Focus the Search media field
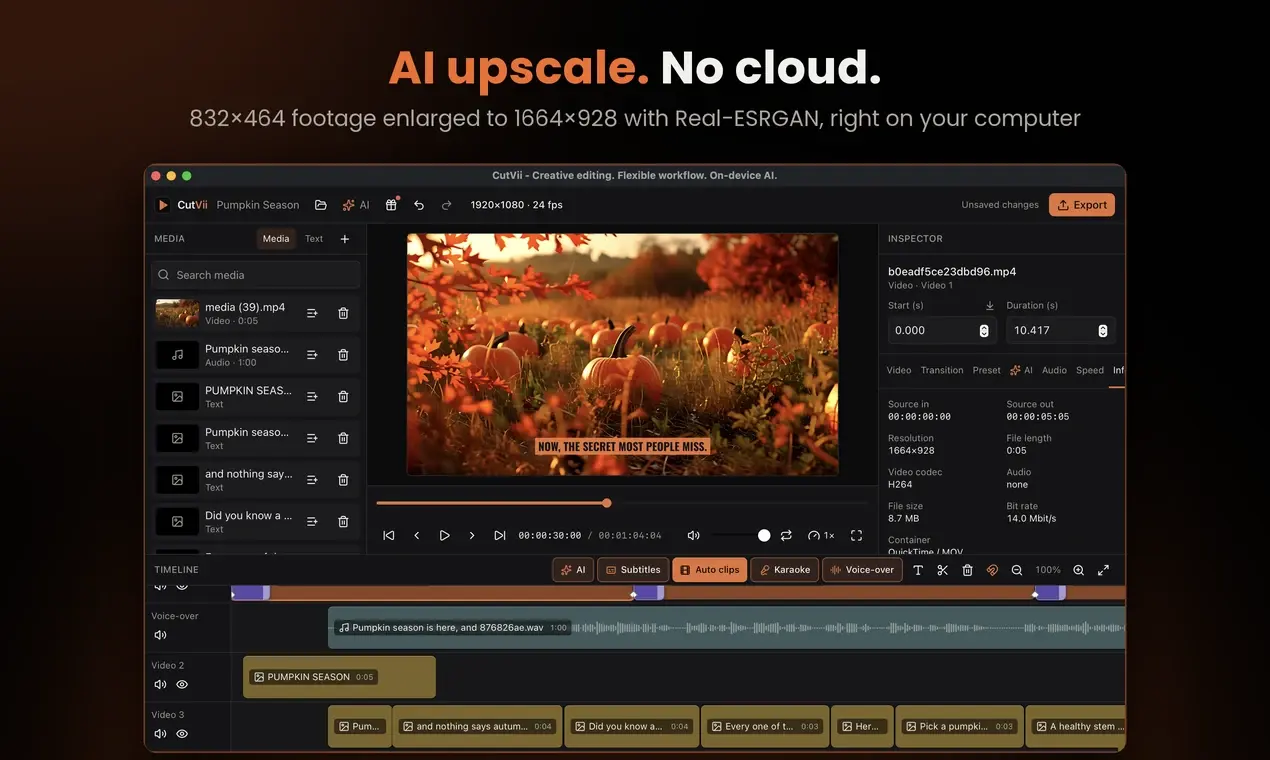The width and height of the screenshot is (1270, 760). (x=256, y=275)
